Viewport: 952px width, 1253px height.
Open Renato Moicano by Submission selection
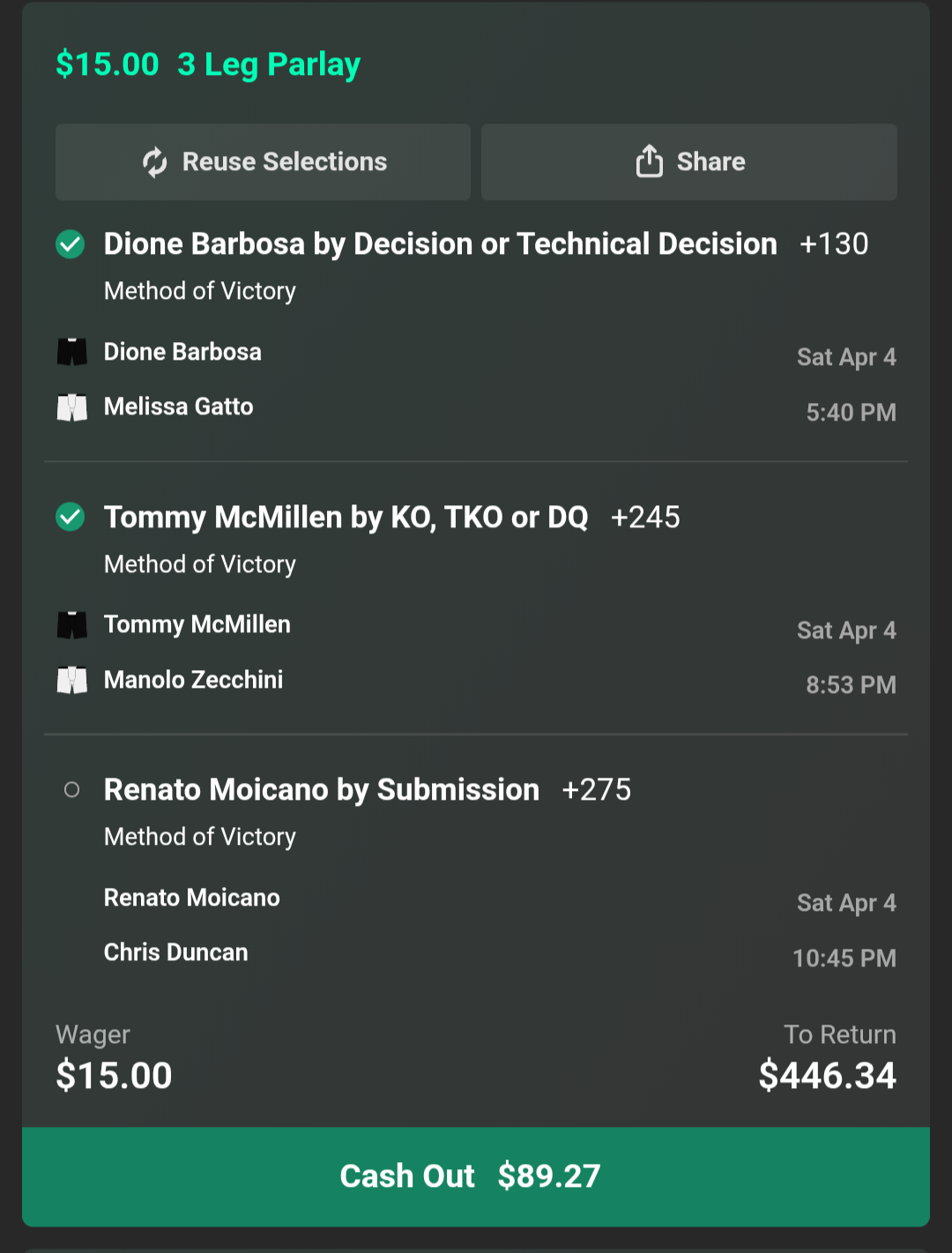click(321, 790)
